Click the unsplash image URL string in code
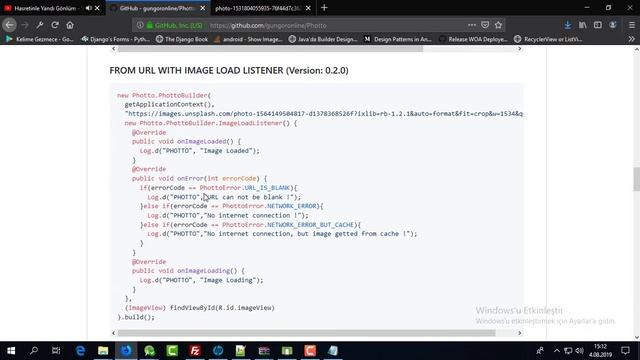Screen dimensions: 640x360 click(324, 114)
